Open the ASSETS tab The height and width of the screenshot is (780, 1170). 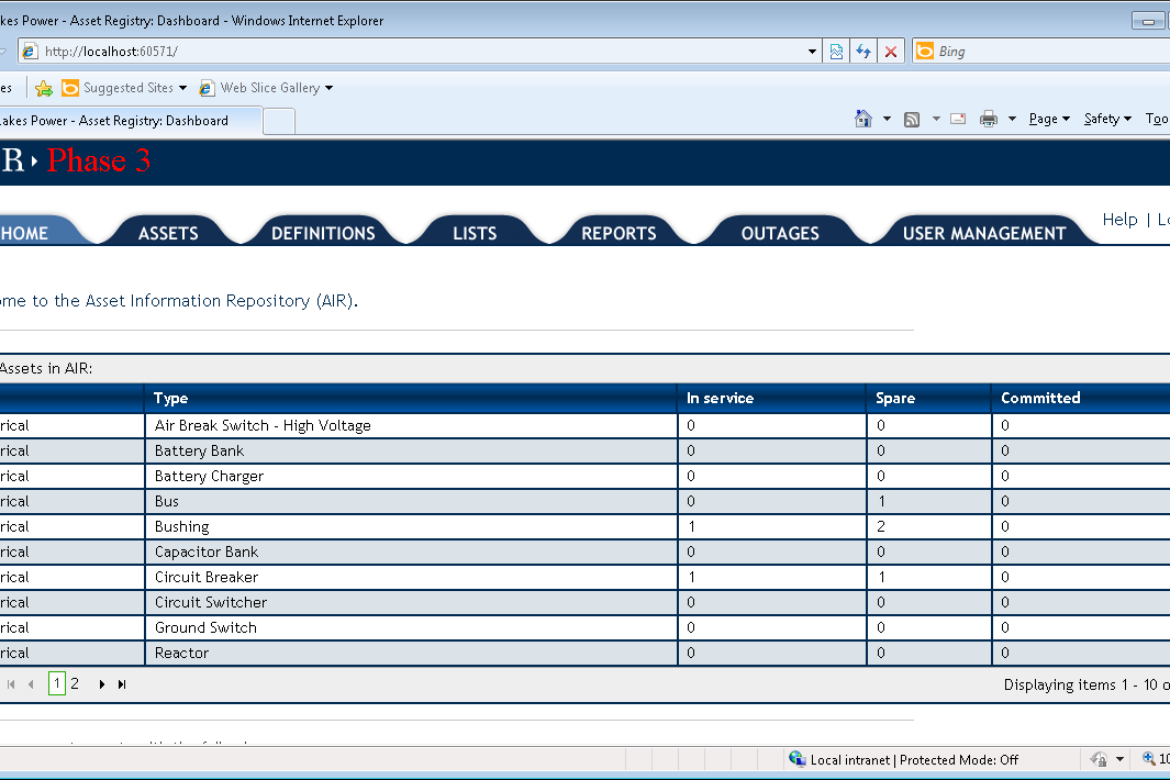(169, 233)
